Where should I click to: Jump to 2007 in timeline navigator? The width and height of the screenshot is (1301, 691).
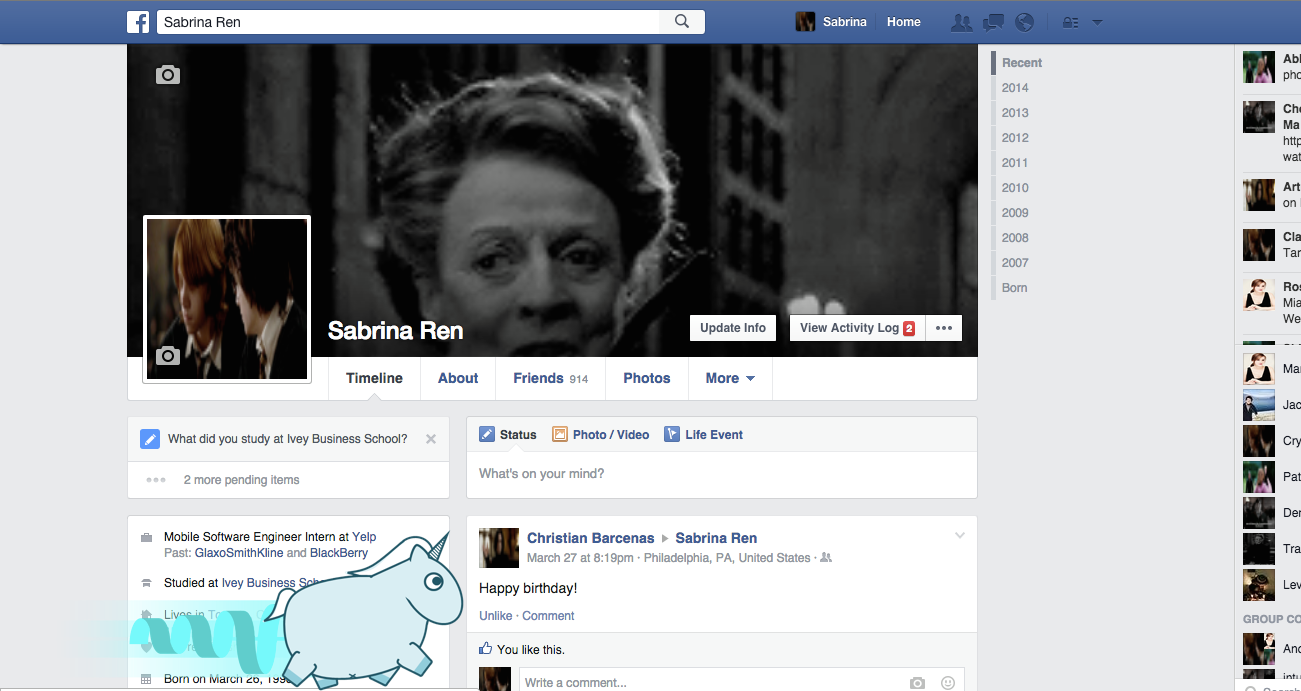point(1015,263)
